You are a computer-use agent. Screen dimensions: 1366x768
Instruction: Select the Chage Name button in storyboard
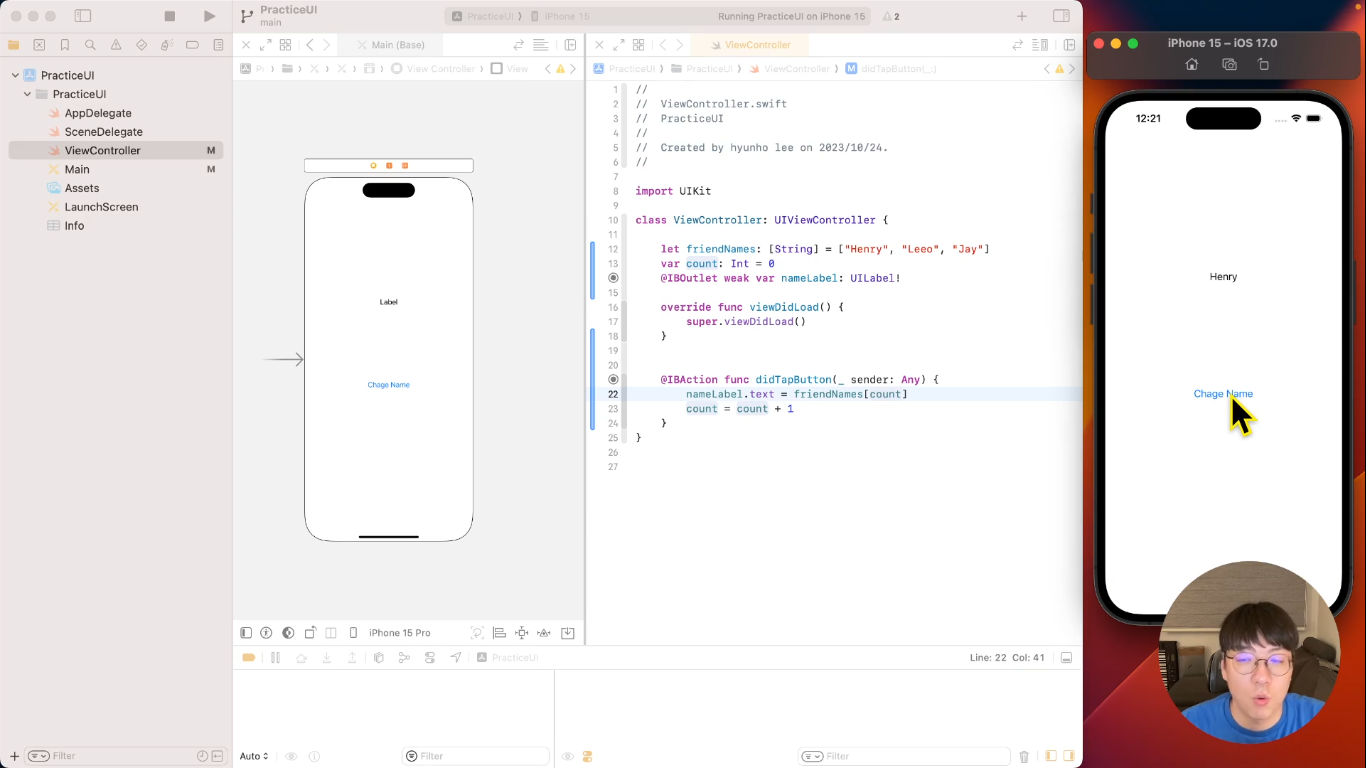388,385
